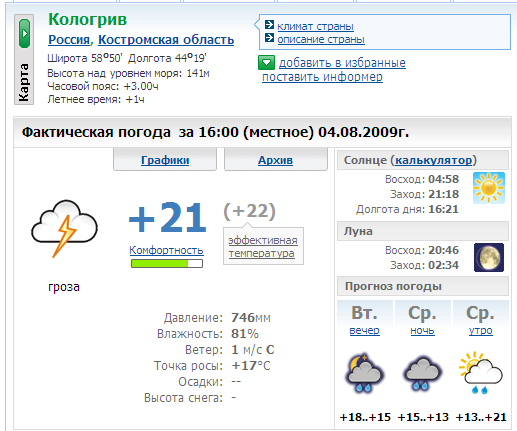
Task: Click the Долгота дня 16:21 value
Action: (x=443, y=209)
